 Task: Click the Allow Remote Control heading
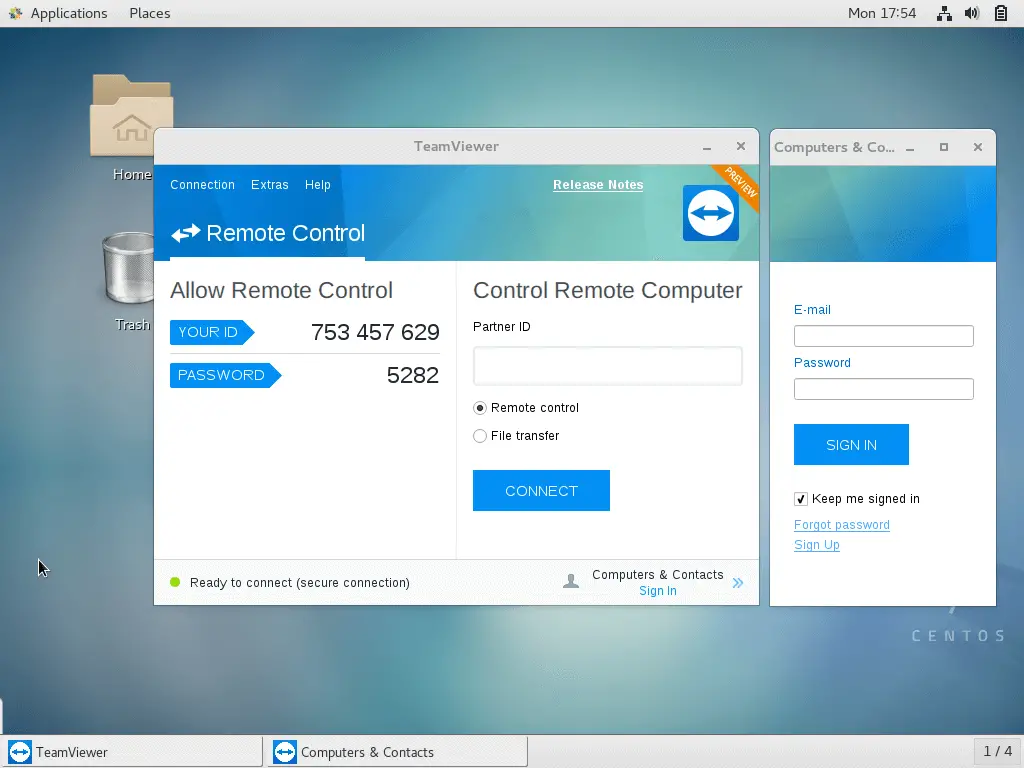tap(281, 290)
